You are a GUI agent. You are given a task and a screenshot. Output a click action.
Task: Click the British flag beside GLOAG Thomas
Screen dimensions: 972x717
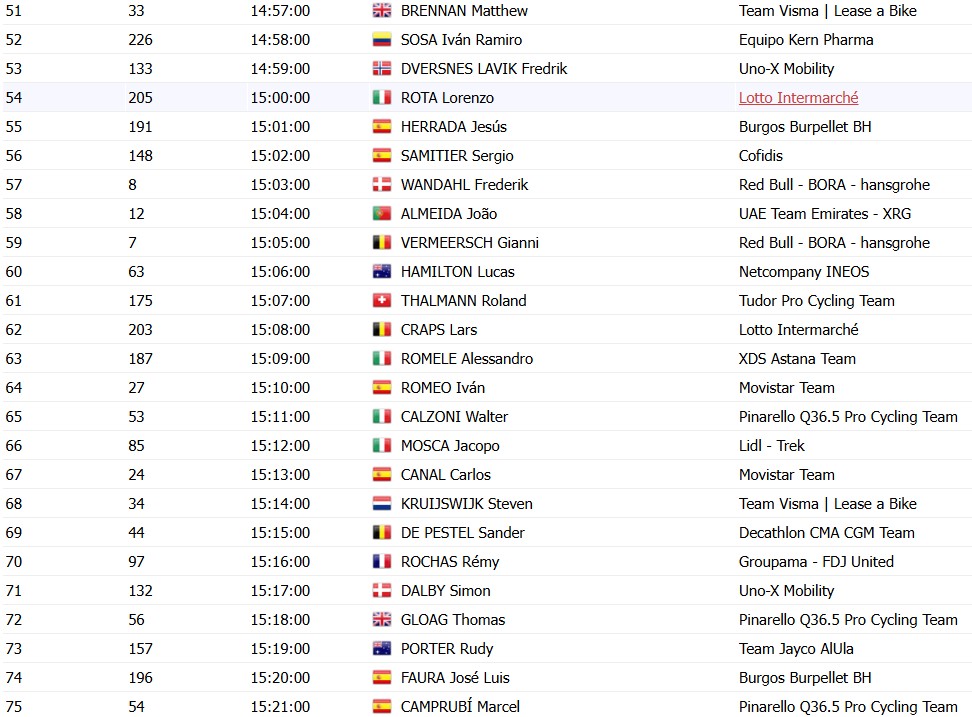tap(382, 620)
